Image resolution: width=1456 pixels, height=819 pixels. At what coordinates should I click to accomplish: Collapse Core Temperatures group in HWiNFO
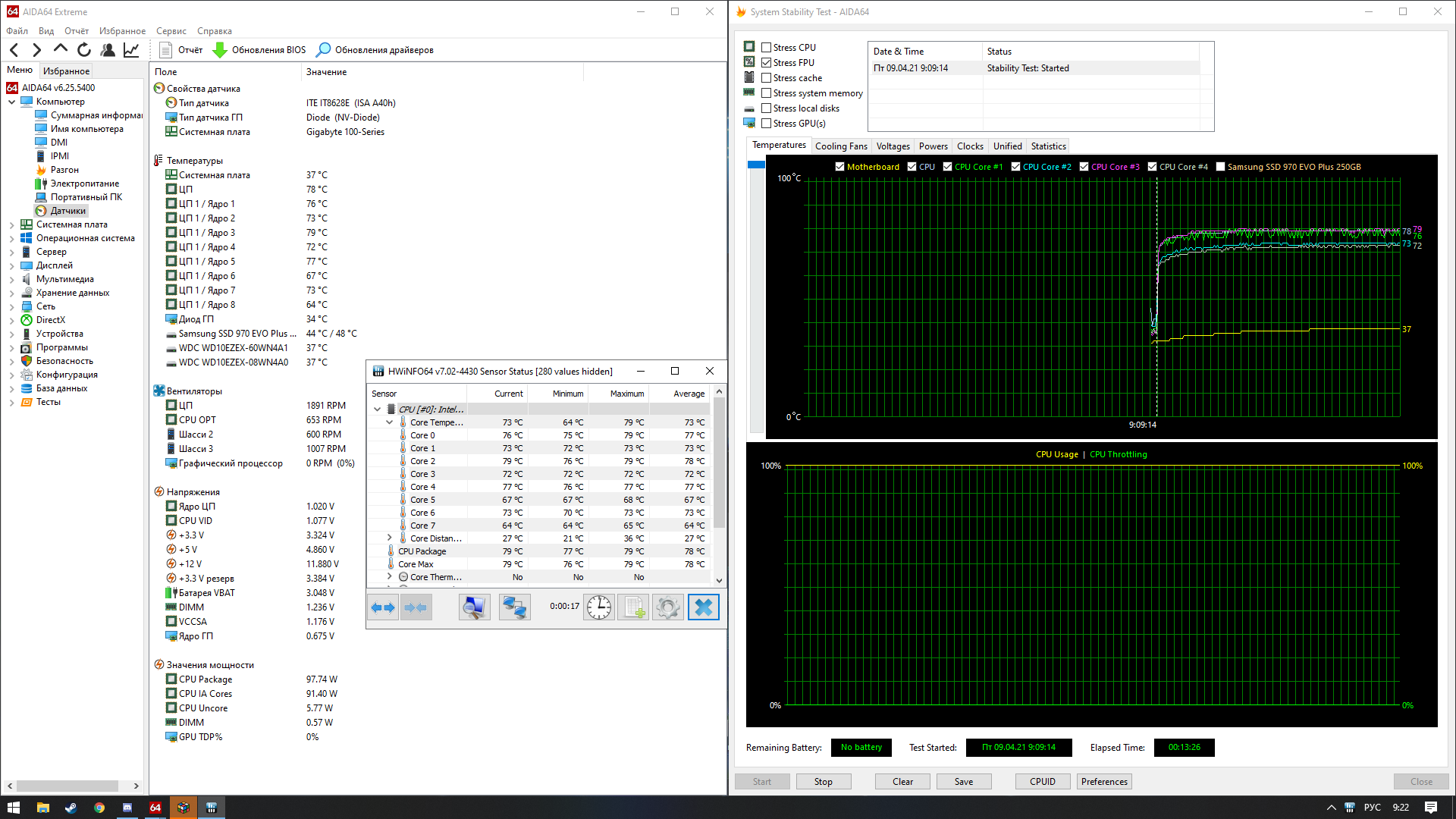tap(390, 422)
